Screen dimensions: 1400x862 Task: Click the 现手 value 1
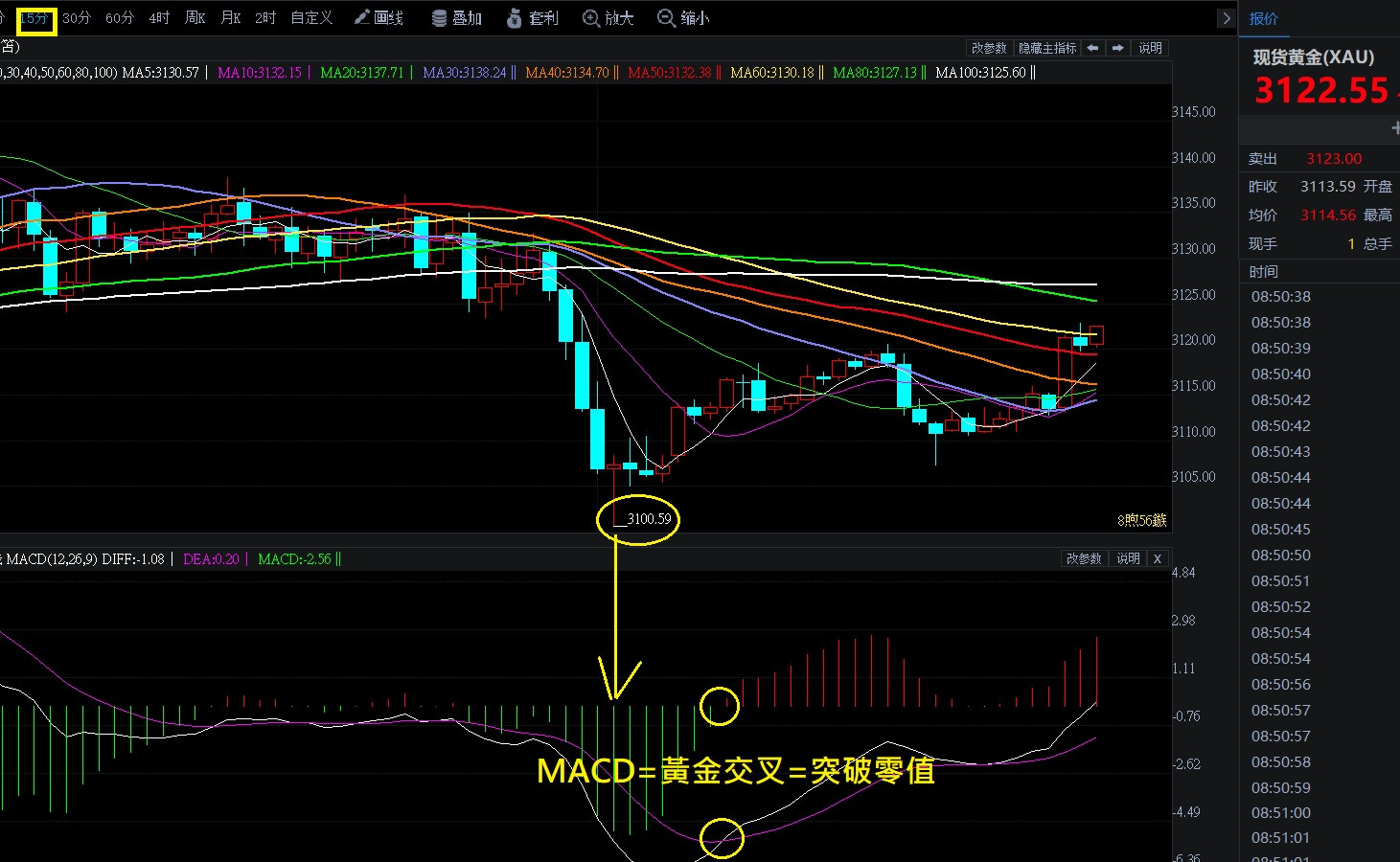point(1351,244)
